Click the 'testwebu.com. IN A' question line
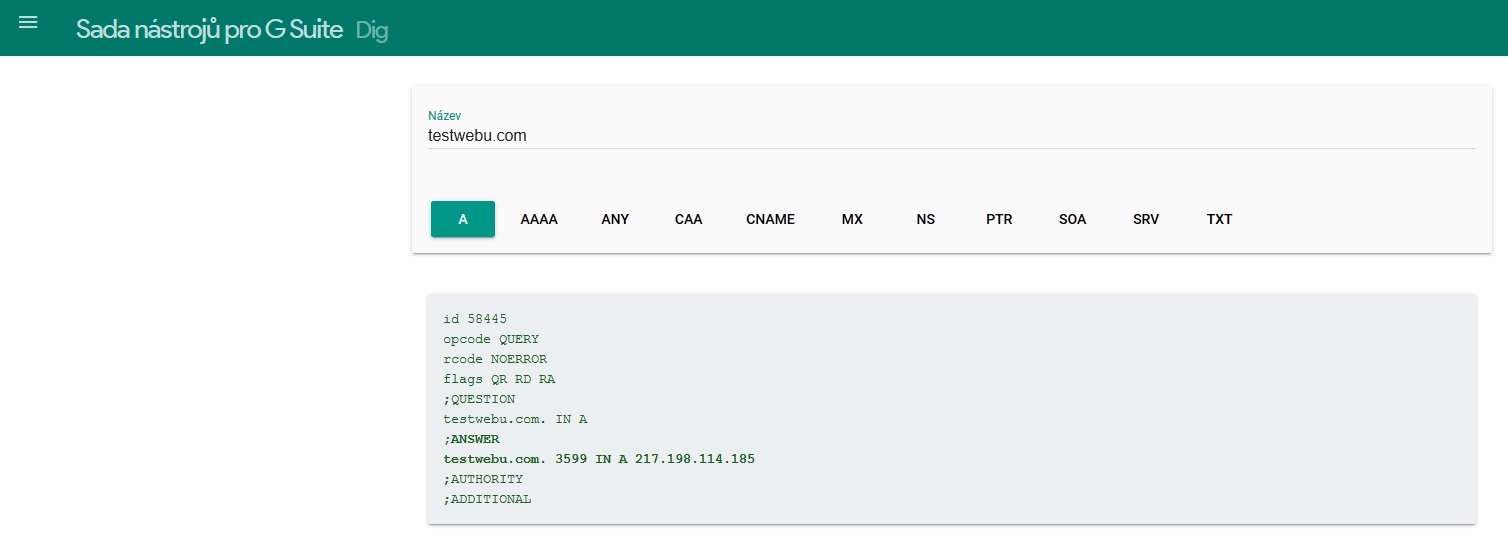The width and height of the screenshot is (1508, 540). [x=515, y=419]
